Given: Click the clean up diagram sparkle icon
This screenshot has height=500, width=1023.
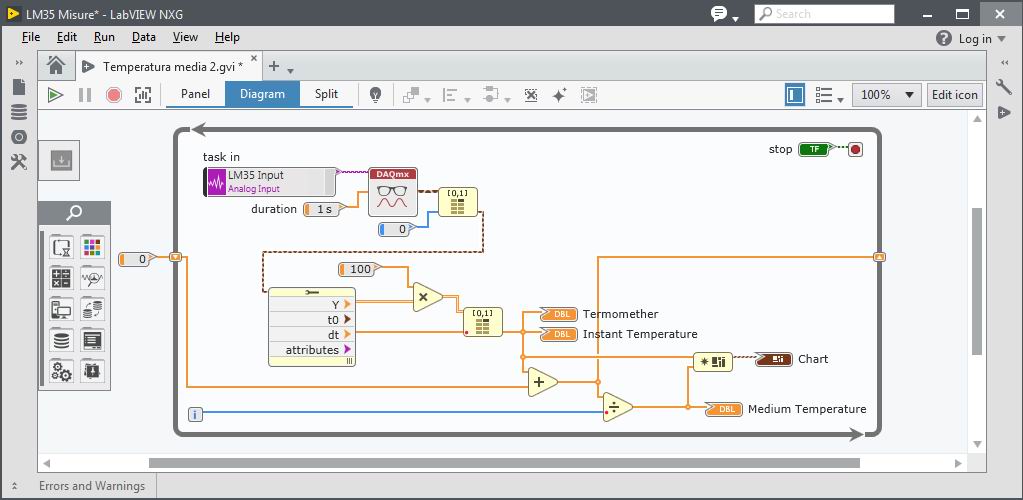Looking at the screenshot, I should pyautogui.click(x=559, y=95).
